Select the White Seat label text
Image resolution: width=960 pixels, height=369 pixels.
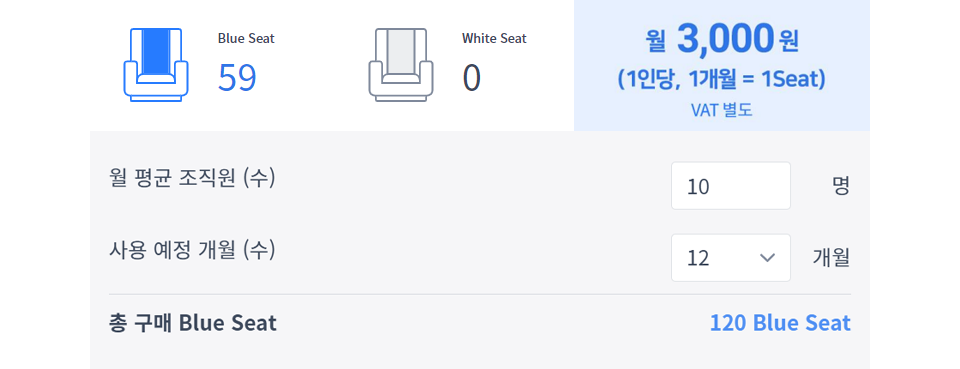[x=494, y=39]
